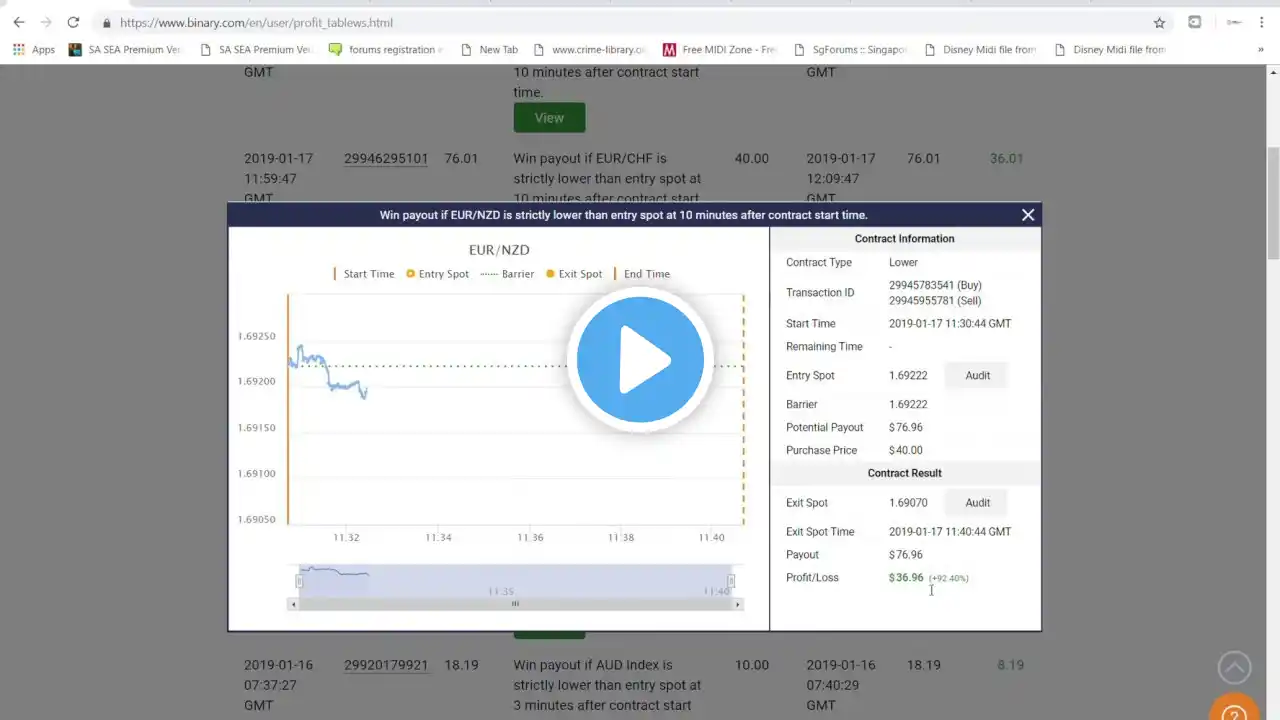Open the orange help chat bubble
The width and height of the screenshot is (1280, 720).
tap(1234, 708)
